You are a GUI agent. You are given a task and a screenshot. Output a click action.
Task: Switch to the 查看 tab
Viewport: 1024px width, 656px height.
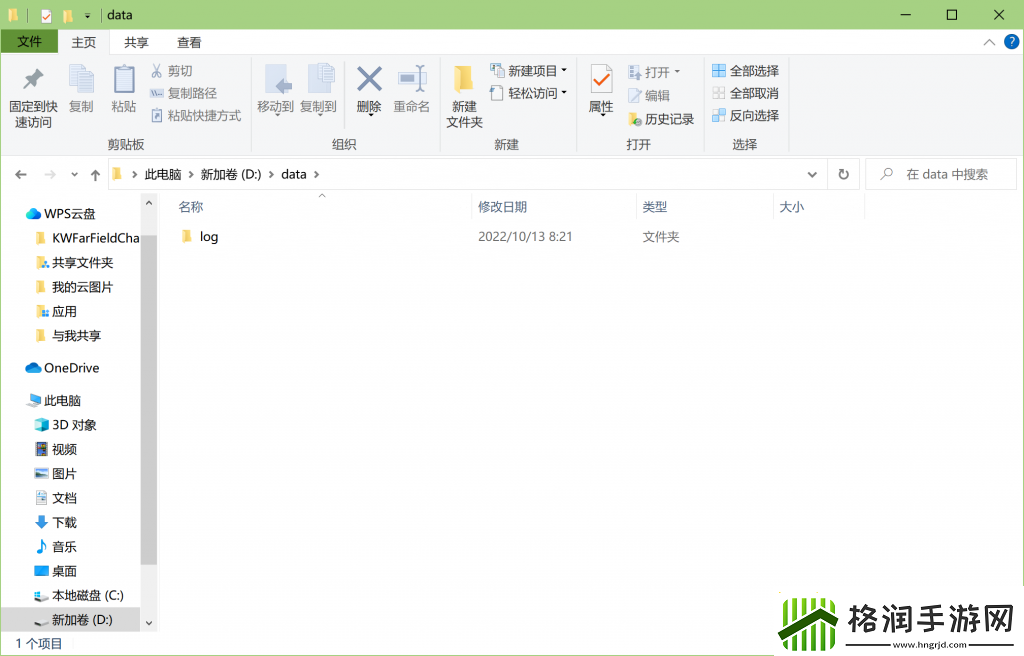(x=188, y=42)
